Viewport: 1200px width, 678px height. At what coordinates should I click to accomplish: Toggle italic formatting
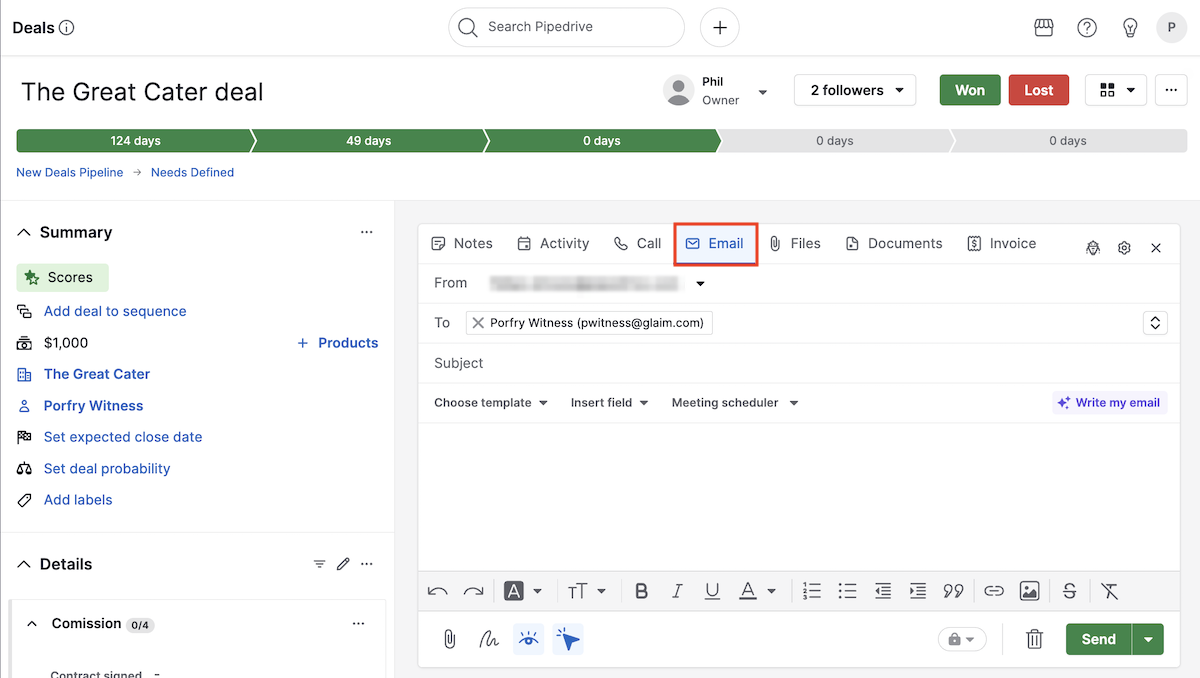pos(677,591)
